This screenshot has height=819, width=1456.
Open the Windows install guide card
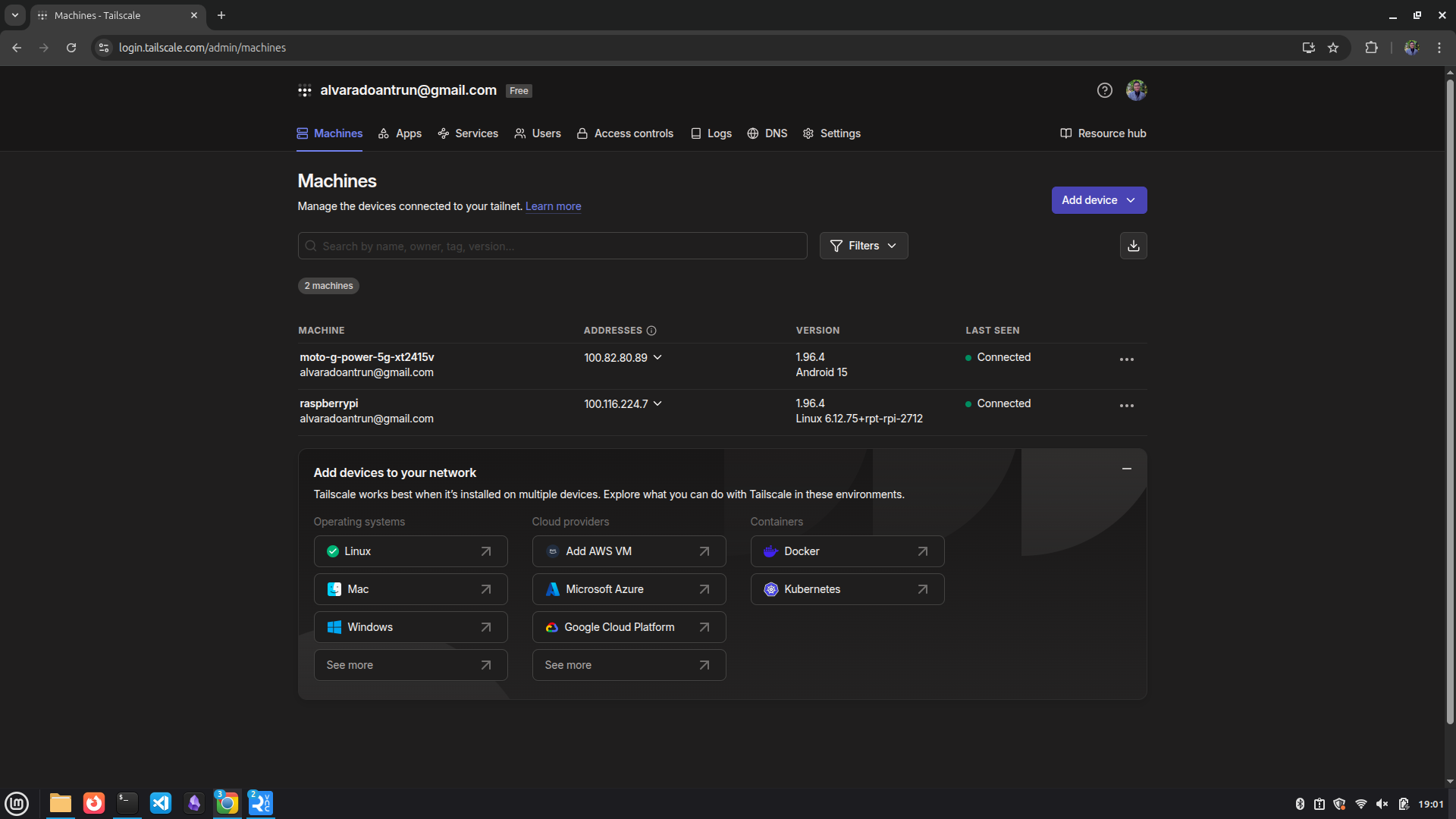[x=410, y=627]
